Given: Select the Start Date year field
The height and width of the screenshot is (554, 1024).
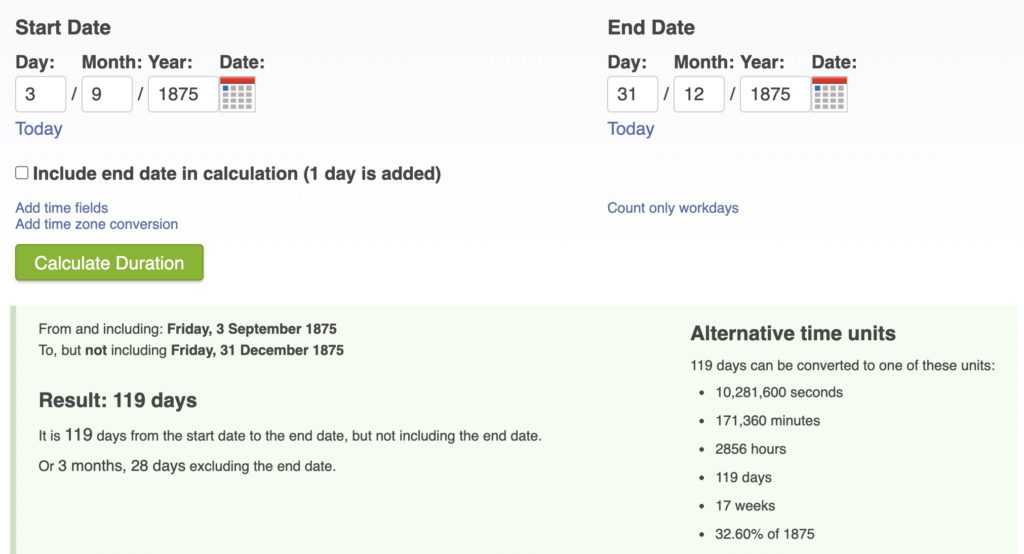Looking at the screenshot, I should 182,94.
